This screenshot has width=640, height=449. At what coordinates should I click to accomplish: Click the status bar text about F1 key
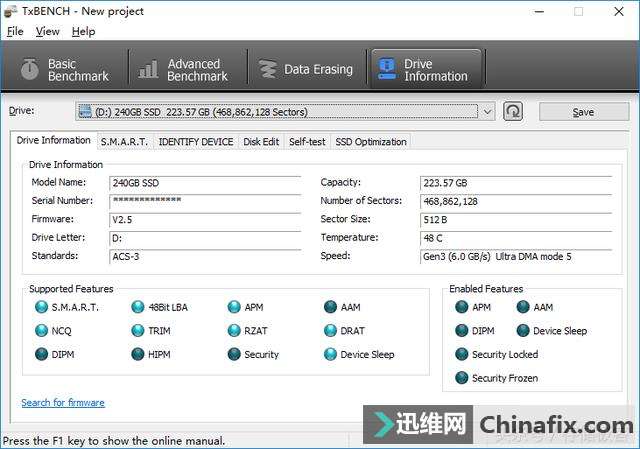pos(114,441)
